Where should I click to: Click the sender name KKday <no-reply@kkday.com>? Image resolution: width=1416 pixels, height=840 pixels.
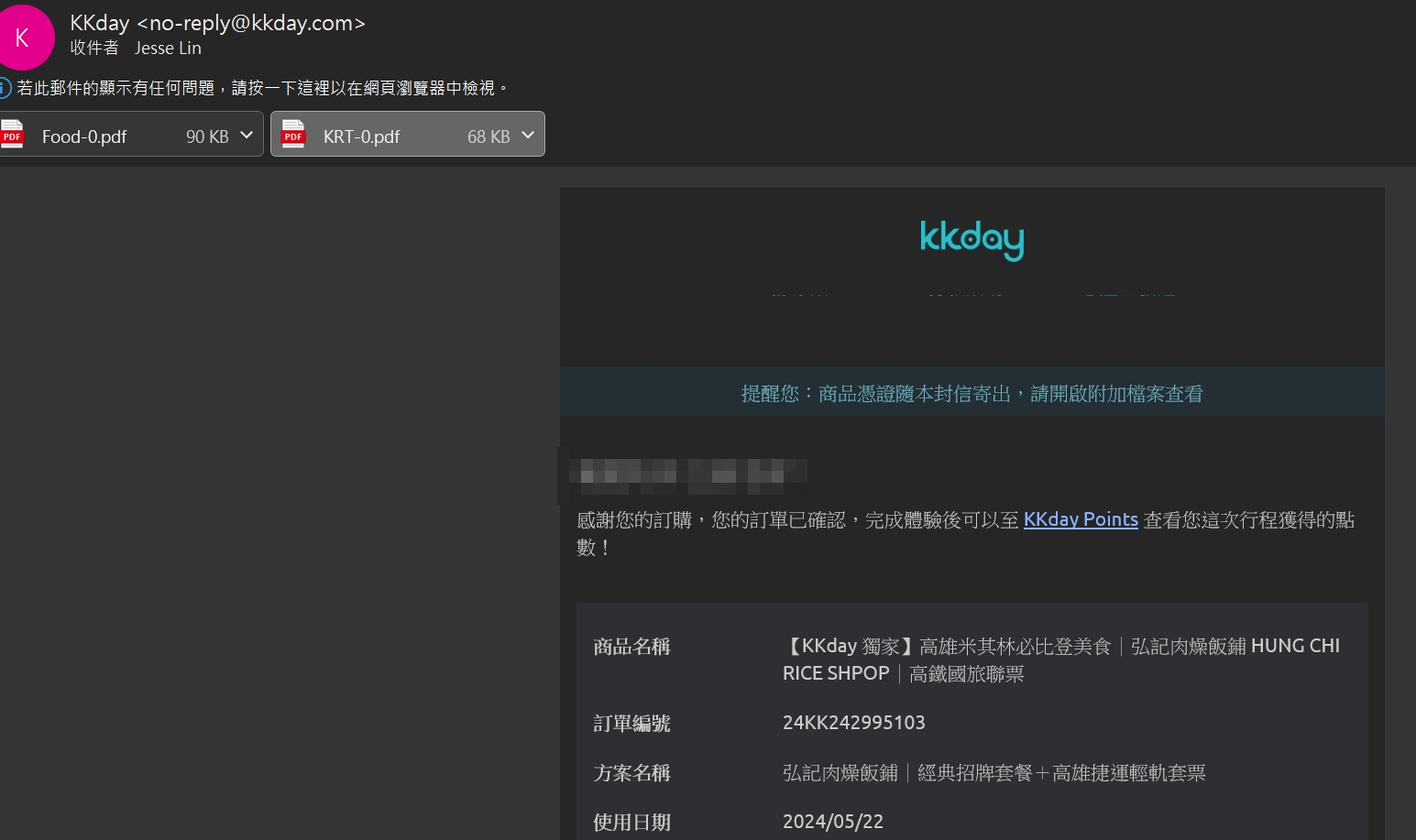218,23
